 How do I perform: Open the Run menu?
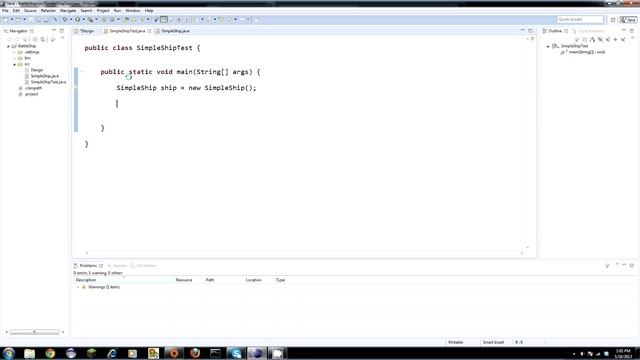(117, 11)
